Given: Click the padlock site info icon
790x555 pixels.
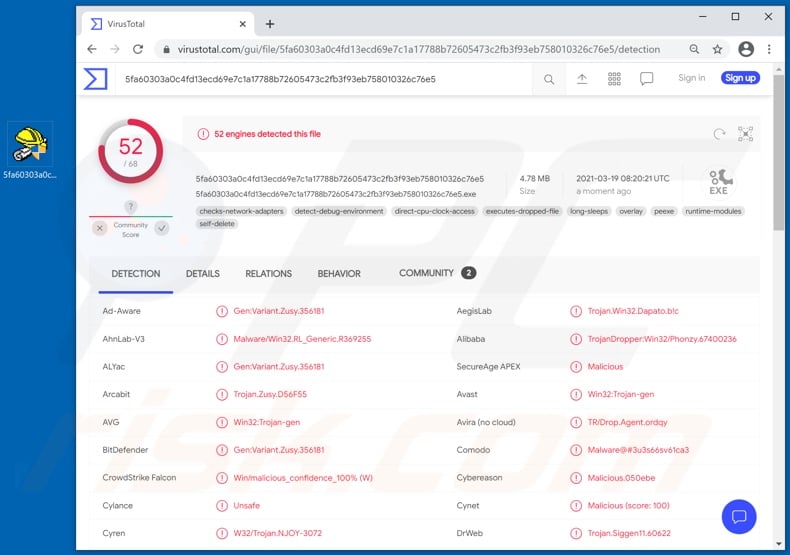Looking at the screenshot, I should click(x=166, y=49).
